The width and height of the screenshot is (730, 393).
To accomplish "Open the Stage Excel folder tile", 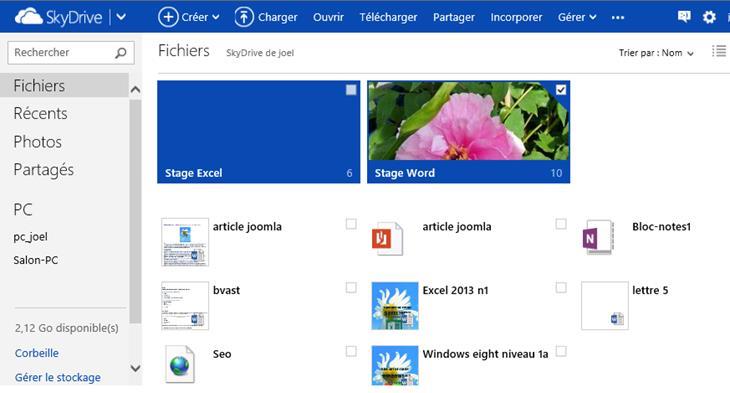I will click(x=258, y=132).
